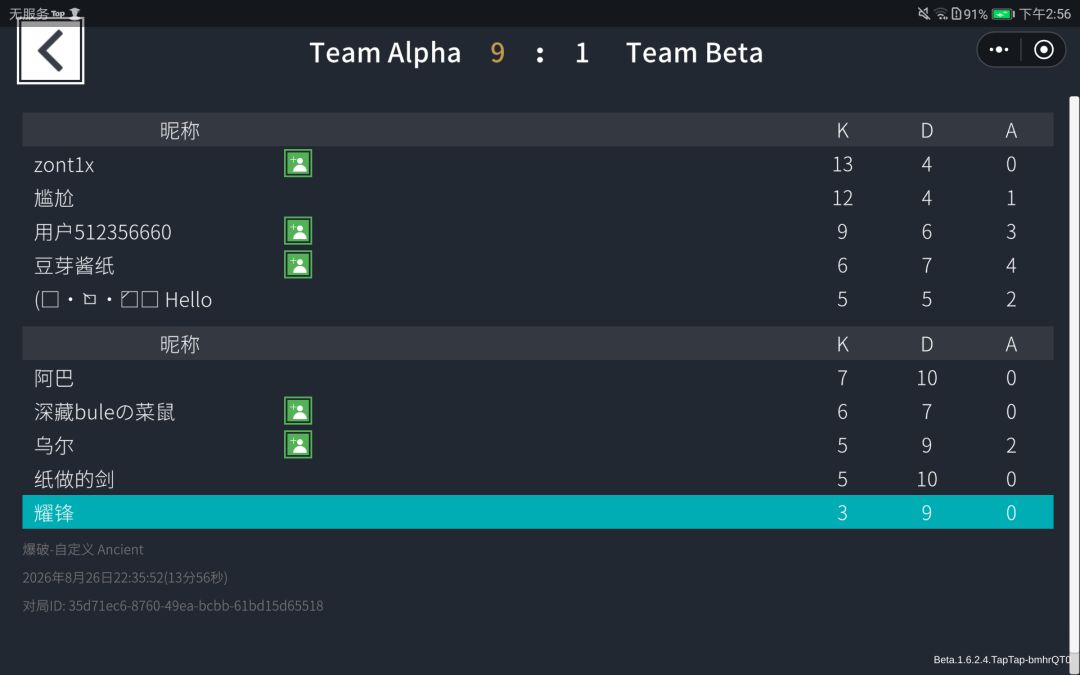1080x675 pixels.
Task: Click the Team Beta title
Action: (694, 53)
